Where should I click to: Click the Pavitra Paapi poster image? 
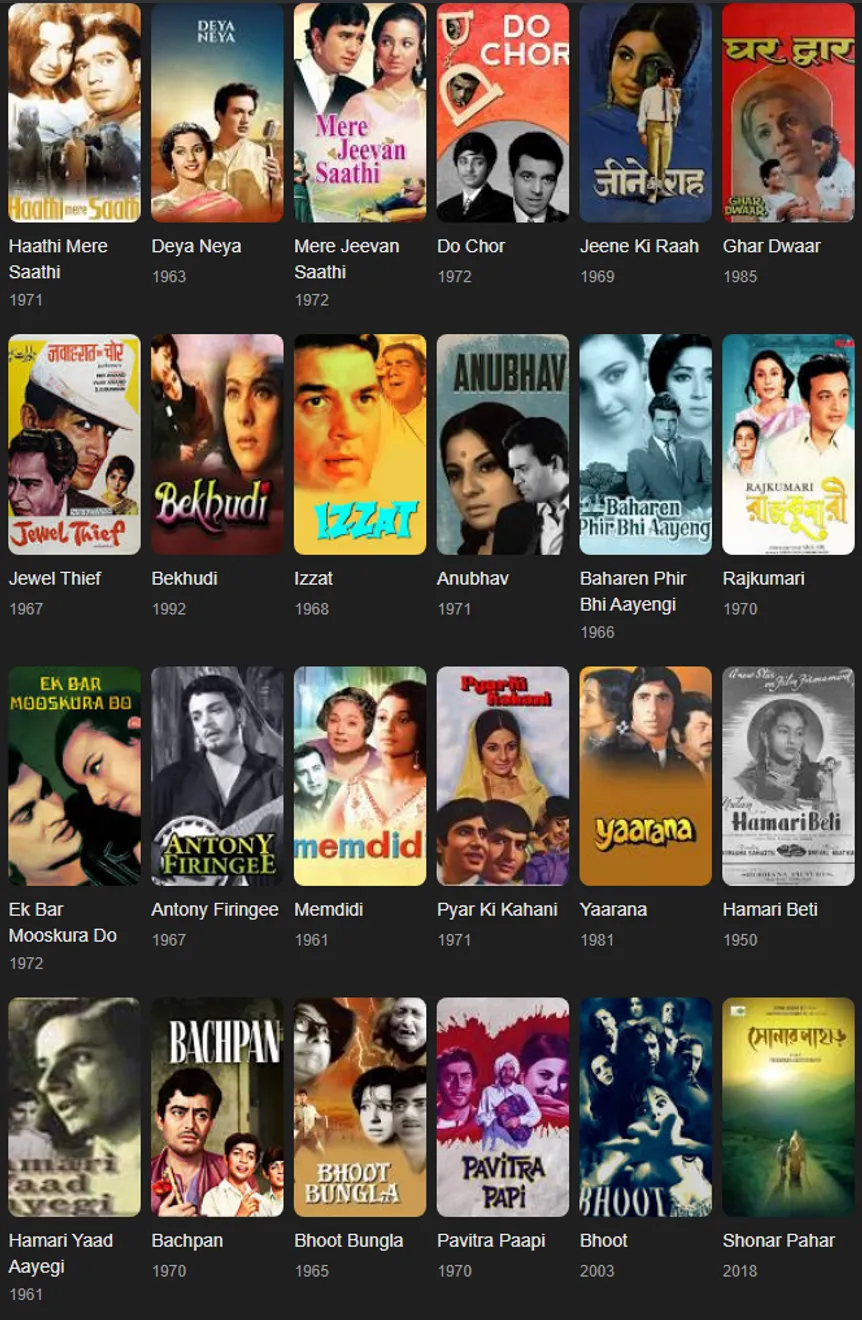tap(503, 1107)
